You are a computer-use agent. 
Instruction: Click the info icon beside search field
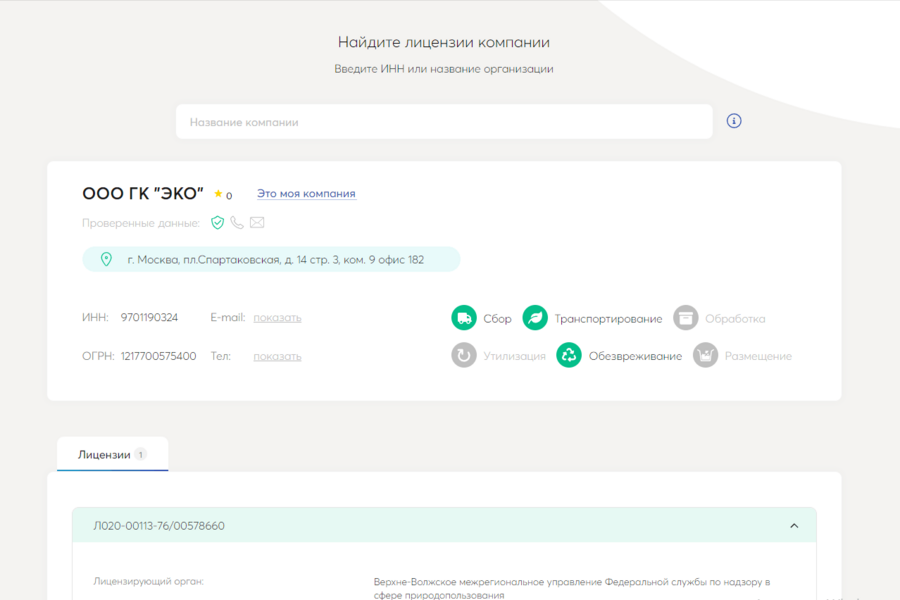pyautogui.click(x=734, y=121)
